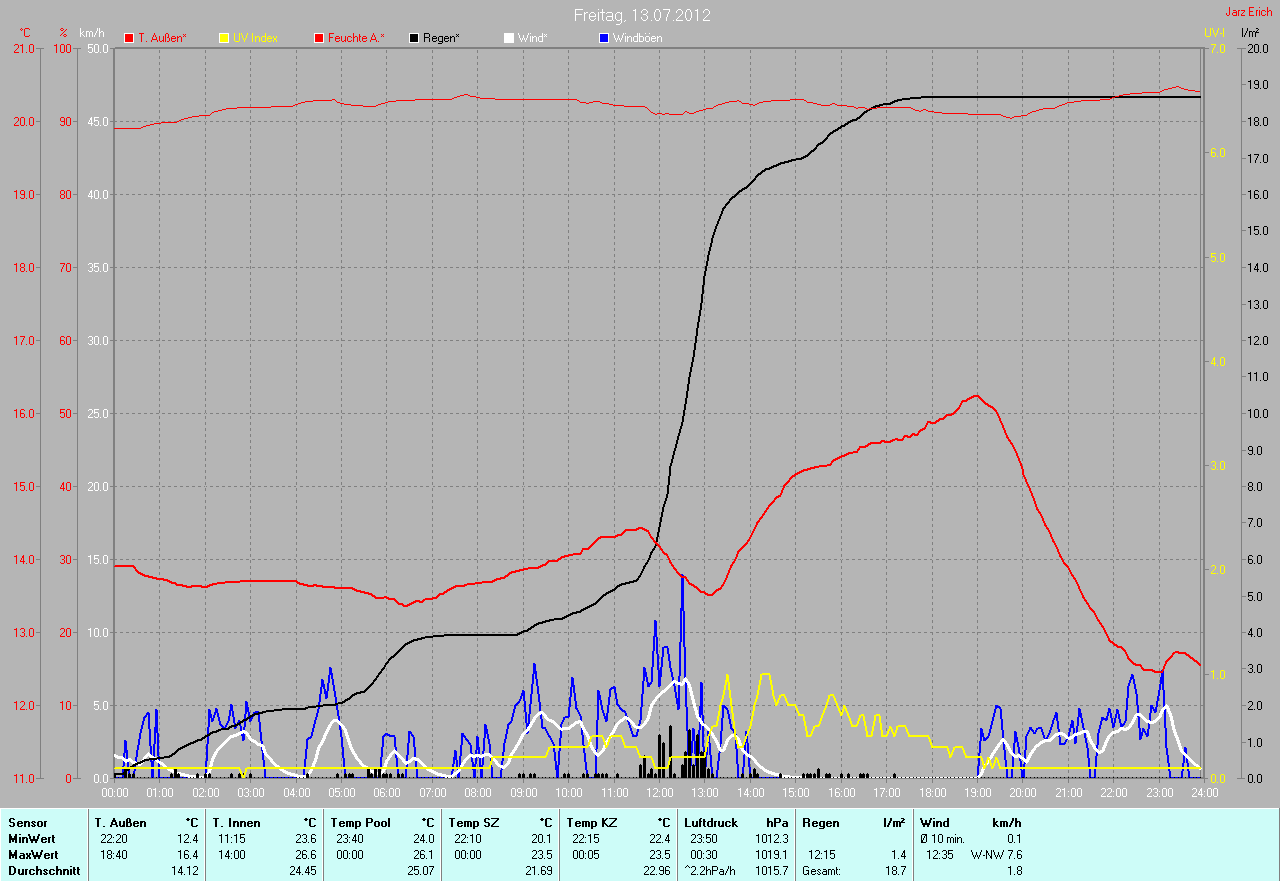Click the T. Außen maximum value '16.4'
Viewport: 1280px width, 881px height.
(x=188, y=855)
